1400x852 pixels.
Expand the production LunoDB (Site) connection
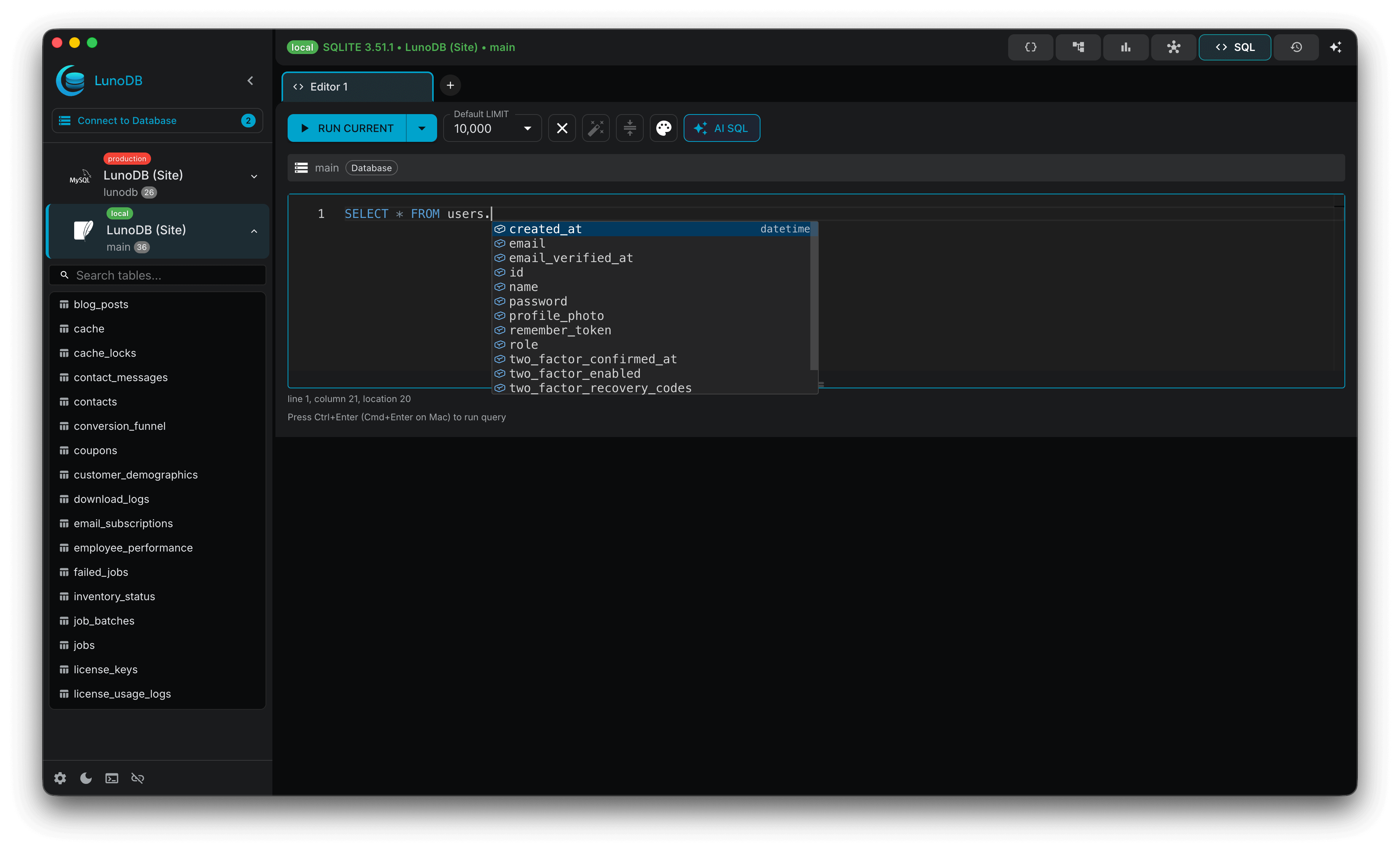tap(254, 176)
